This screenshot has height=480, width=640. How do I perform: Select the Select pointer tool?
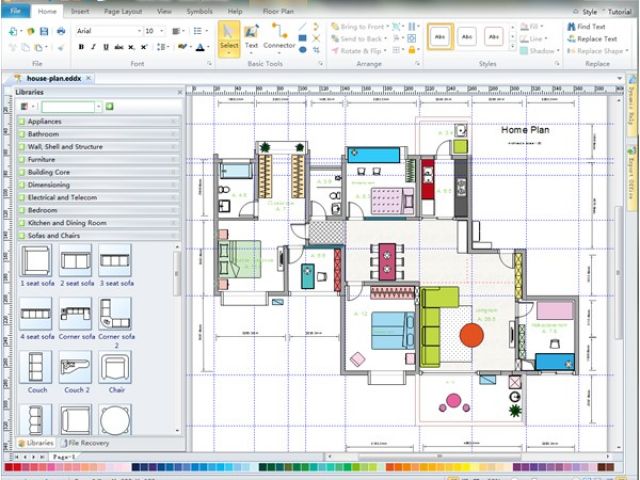click(229, 37)
